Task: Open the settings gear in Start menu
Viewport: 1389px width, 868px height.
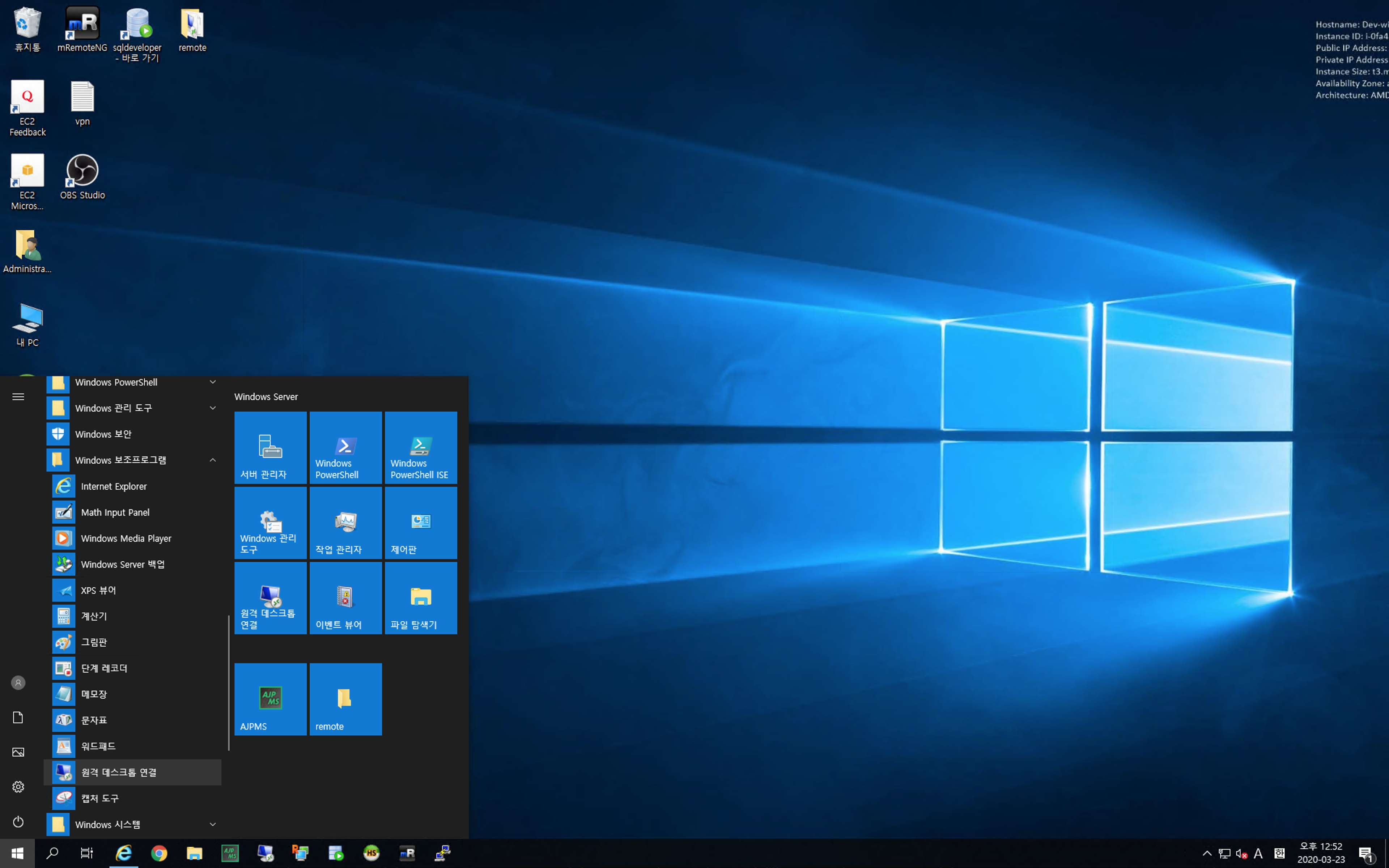Action: pos(18,787)
